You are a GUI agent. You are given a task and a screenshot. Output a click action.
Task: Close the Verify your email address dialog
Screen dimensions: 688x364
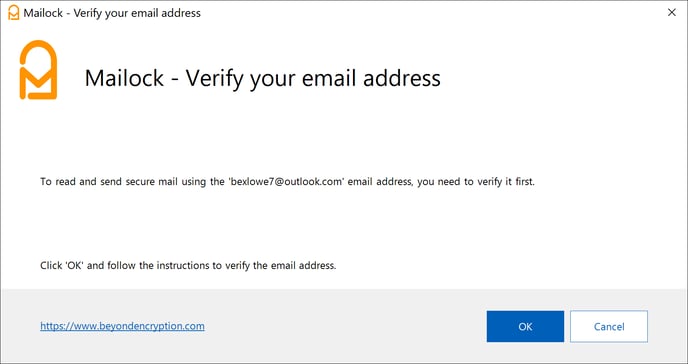point(672,13)
